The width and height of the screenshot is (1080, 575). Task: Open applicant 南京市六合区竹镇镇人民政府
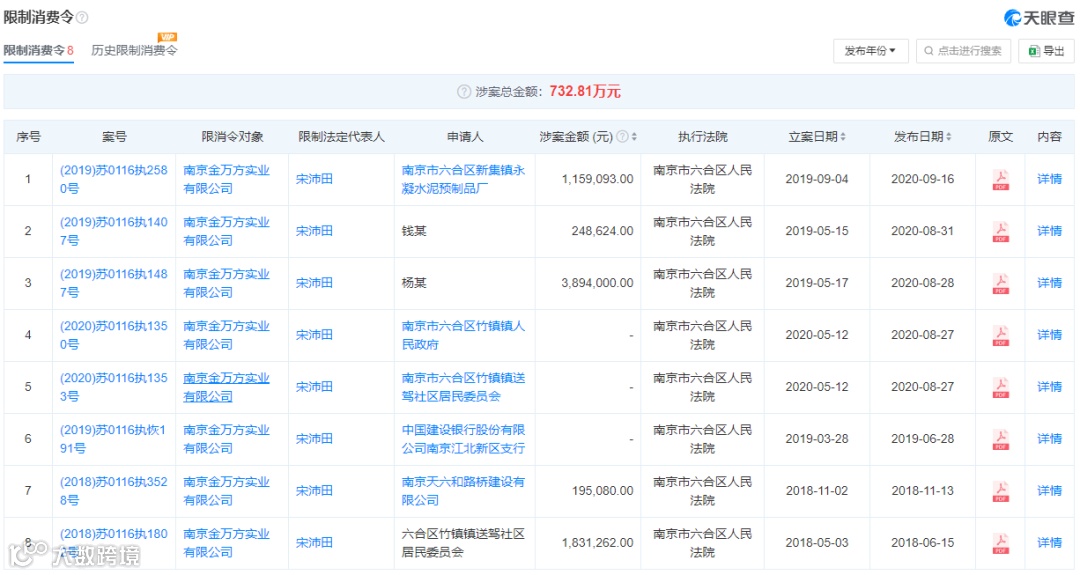pyautogui.click(x=464, y=335)
